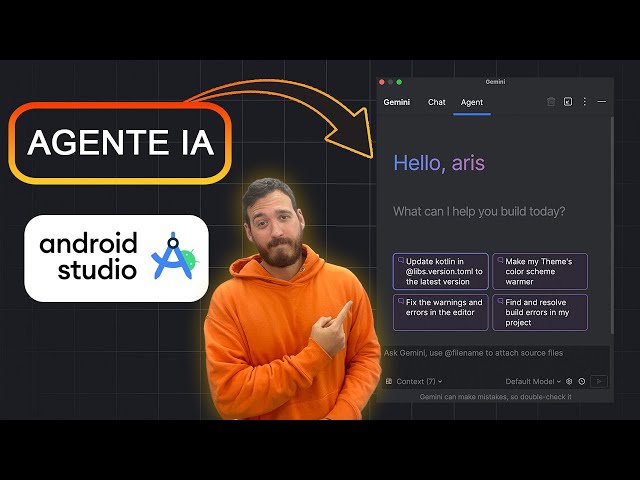This screenshot has width=640, height=480.
Task: Choose 'Fix the warnings and errors' suggestion
Action: tap(440, 312)
